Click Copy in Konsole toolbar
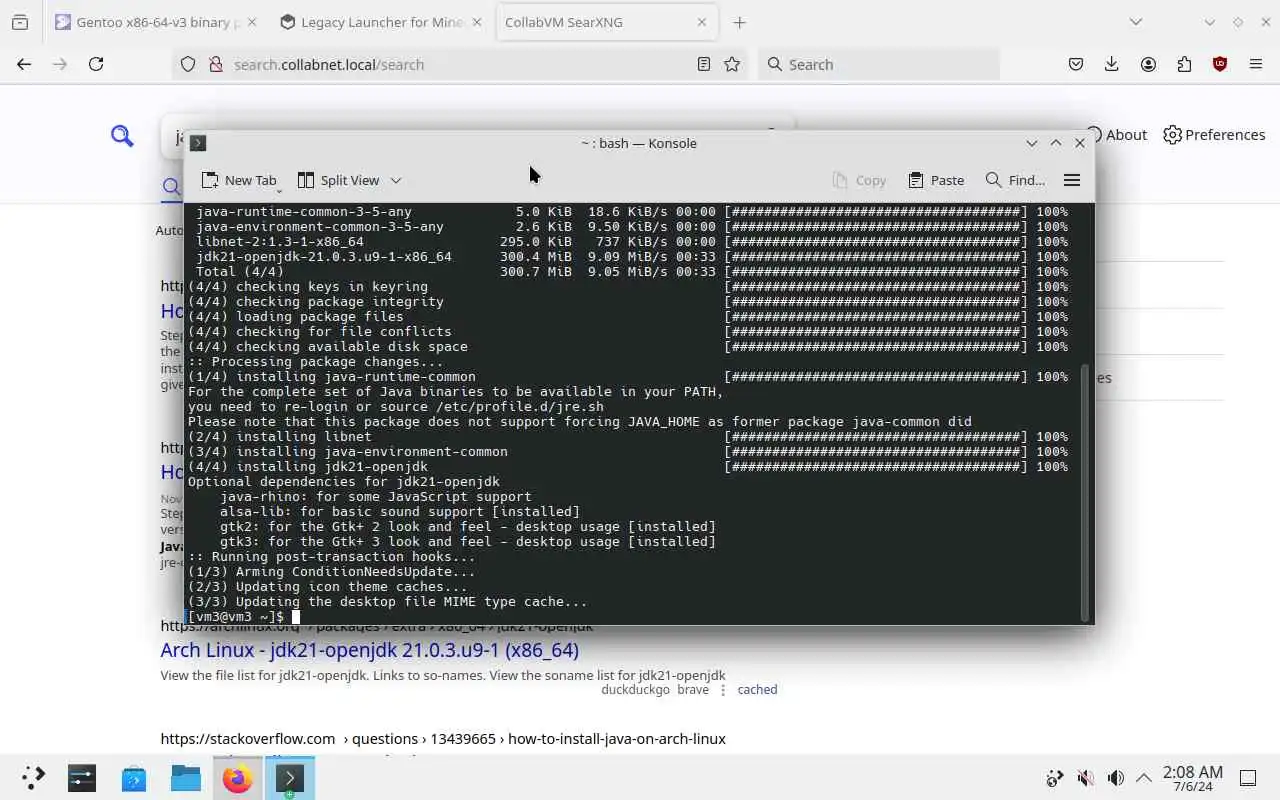This screenshot has height=800, width=1280. pyautogui.click(x=859, y=180)
